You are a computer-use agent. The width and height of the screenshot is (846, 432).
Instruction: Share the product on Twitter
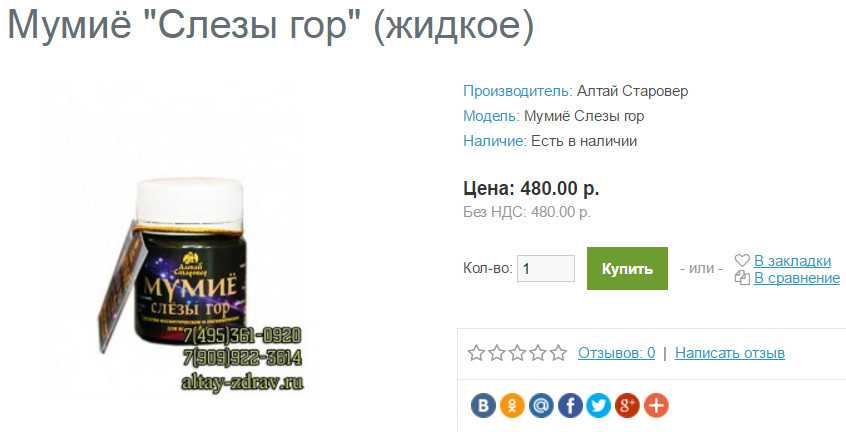[598, 406]
